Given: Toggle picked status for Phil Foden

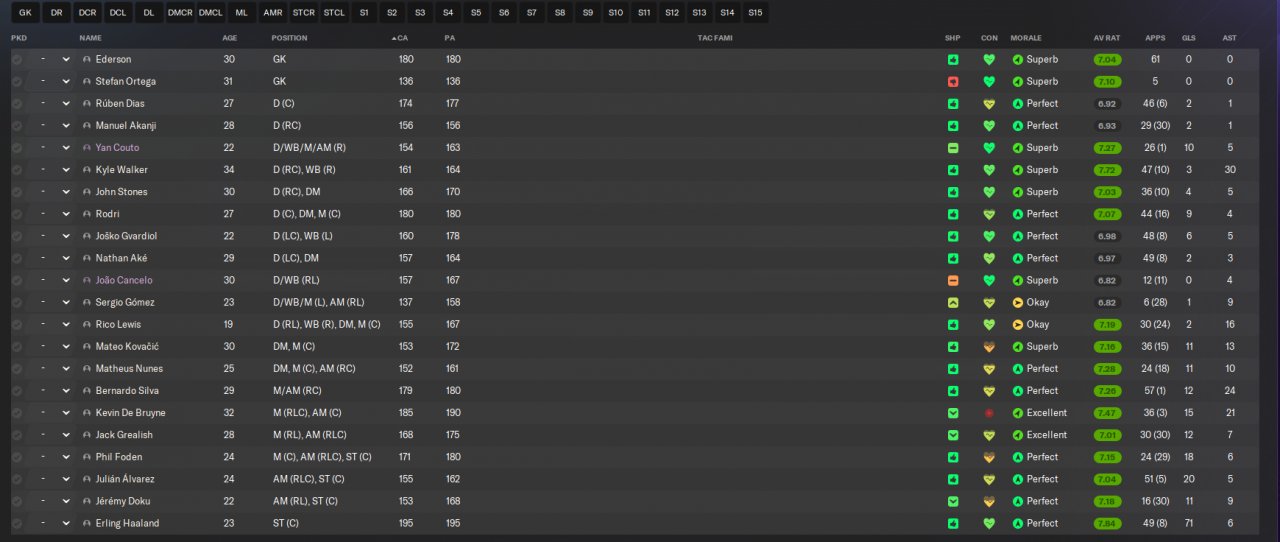Looking at the screenshot, I should tap(16, 457).
